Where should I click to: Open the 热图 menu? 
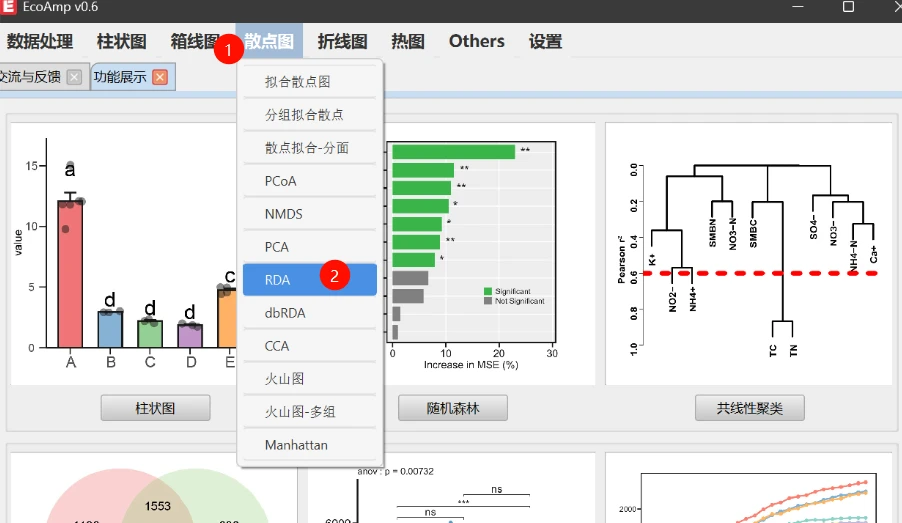(x=408, y=41)
